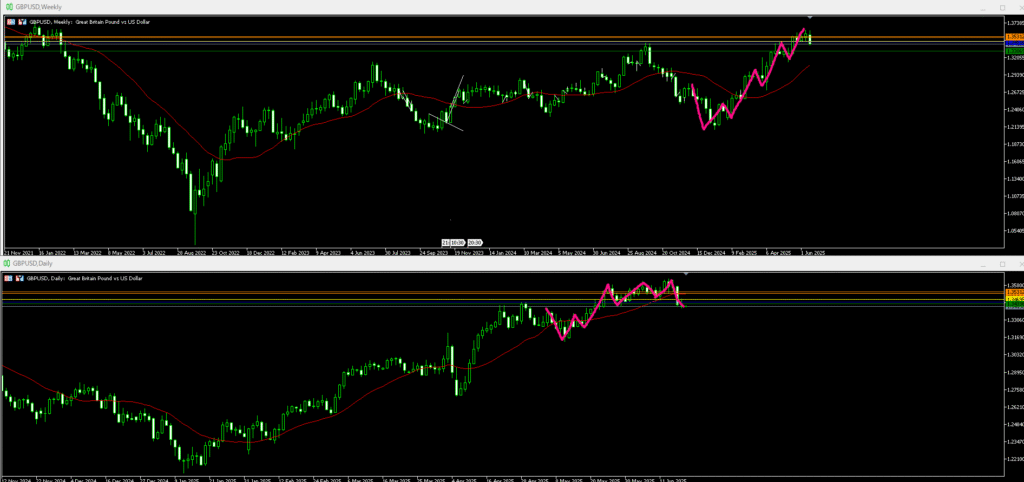
Task: Select the 'GBPUSD,Weekly' title bar text
Action: point(39,7)
